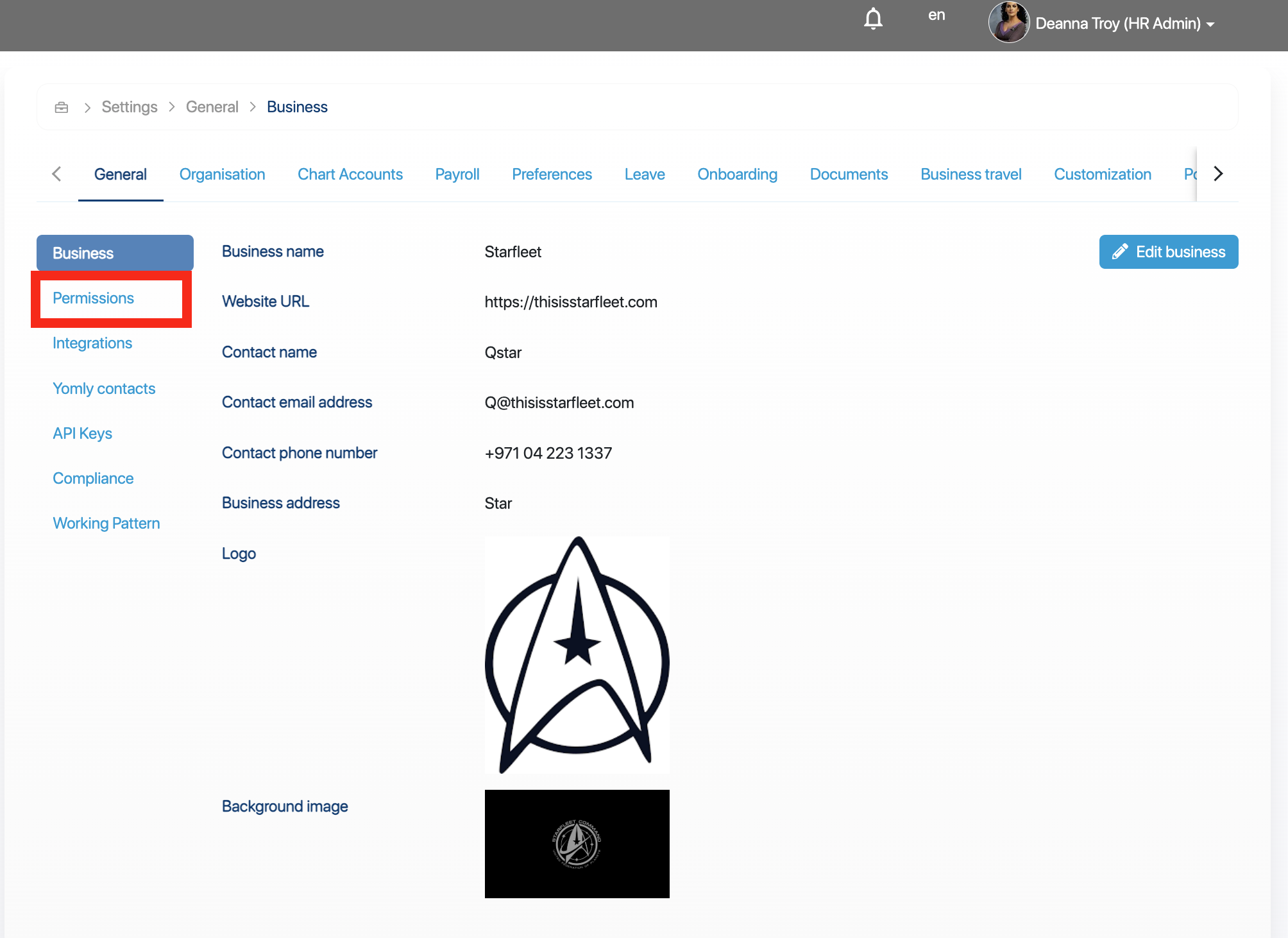This screenshot has width=1288, height=938.
Task: Click the business address value Star
Action: click(498, 504)
